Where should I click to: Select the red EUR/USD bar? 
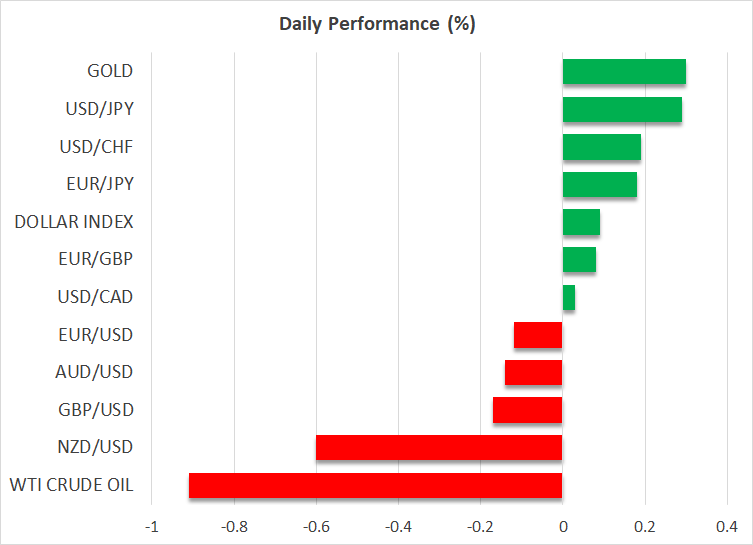click(538, 335)
